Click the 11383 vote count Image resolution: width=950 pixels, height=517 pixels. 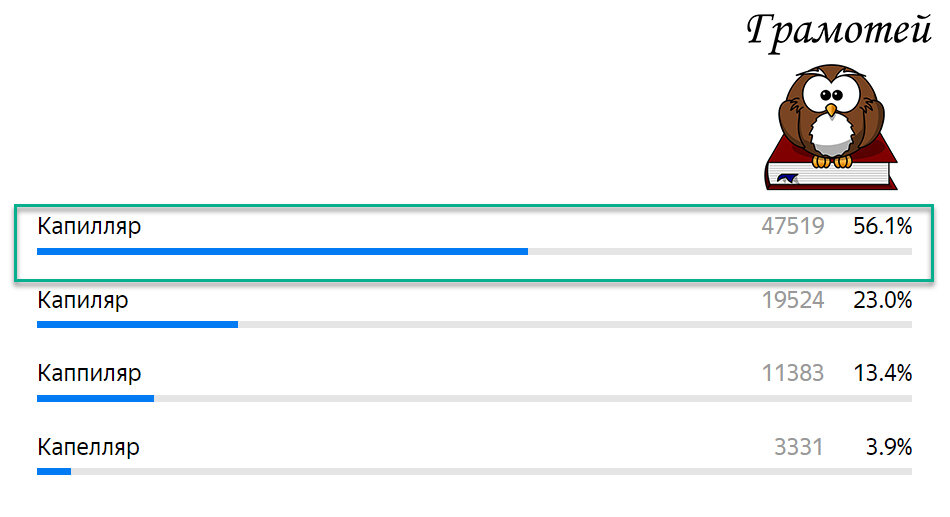coord(792,374)
